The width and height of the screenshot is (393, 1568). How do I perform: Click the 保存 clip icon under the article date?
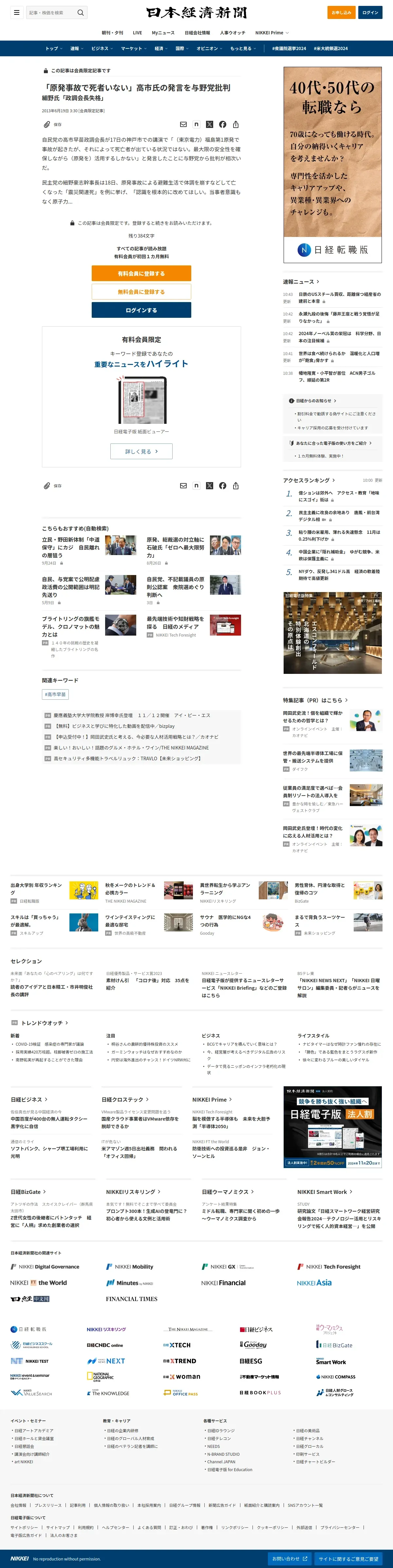coord(47,124)
